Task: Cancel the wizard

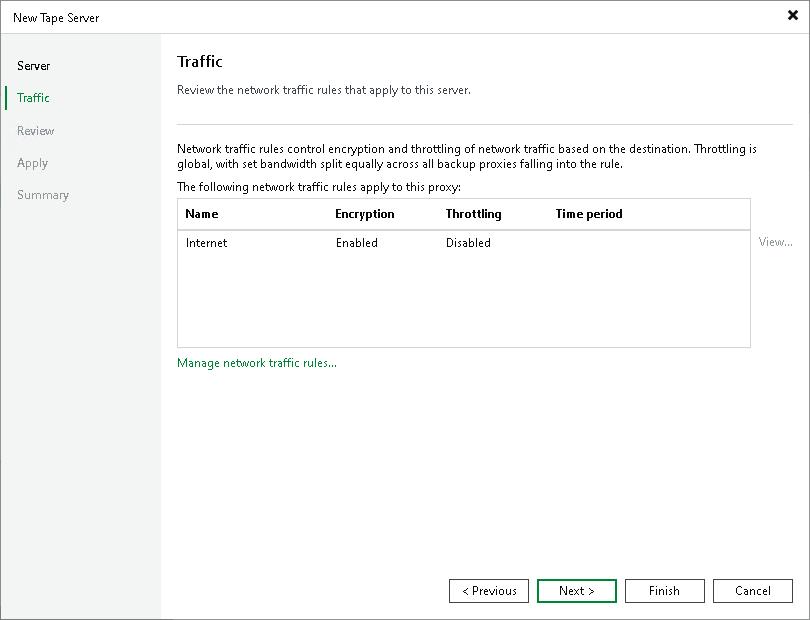Action: tap(753, 591)
